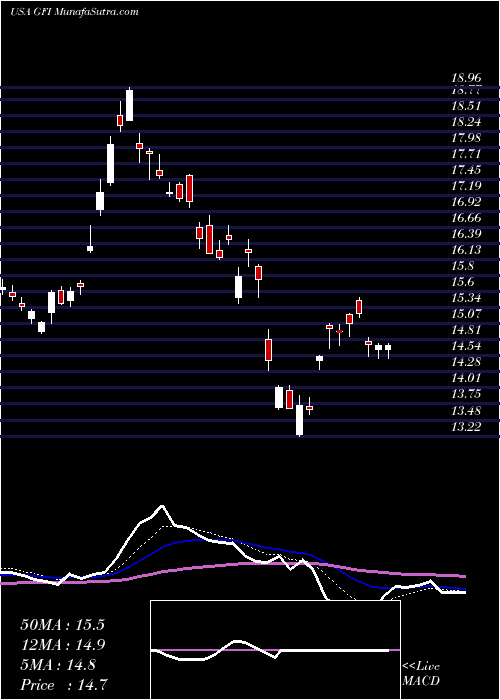This screenshot has height=700, width=500.
Task: Click the 17.19 price axis label
Action: (466, 186)
